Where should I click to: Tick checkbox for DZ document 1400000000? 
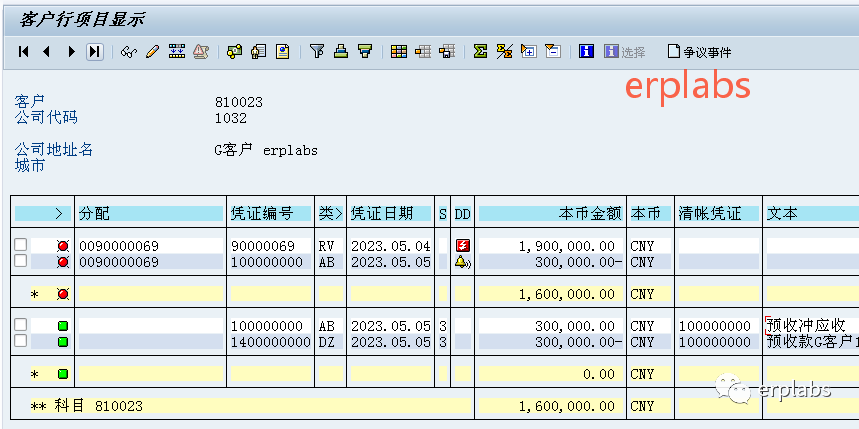pos(20,341)
